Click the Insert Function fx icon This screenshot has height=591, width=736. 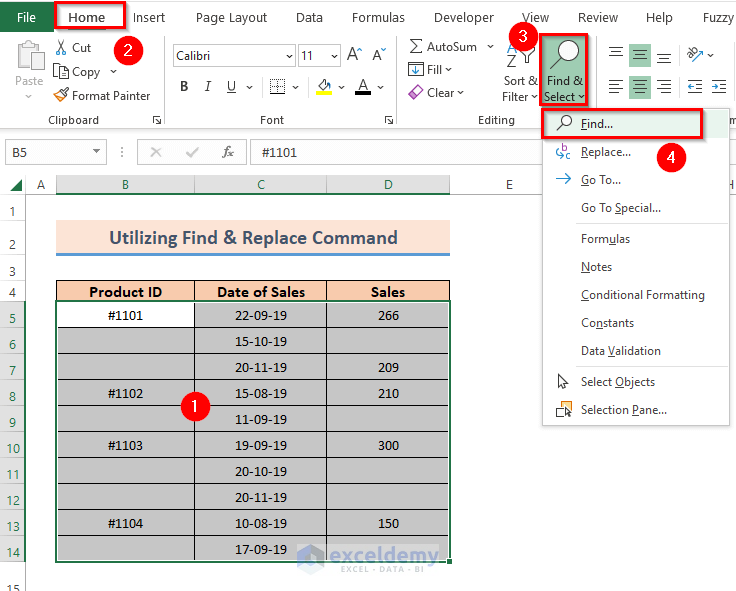click(x=228, y=152)
